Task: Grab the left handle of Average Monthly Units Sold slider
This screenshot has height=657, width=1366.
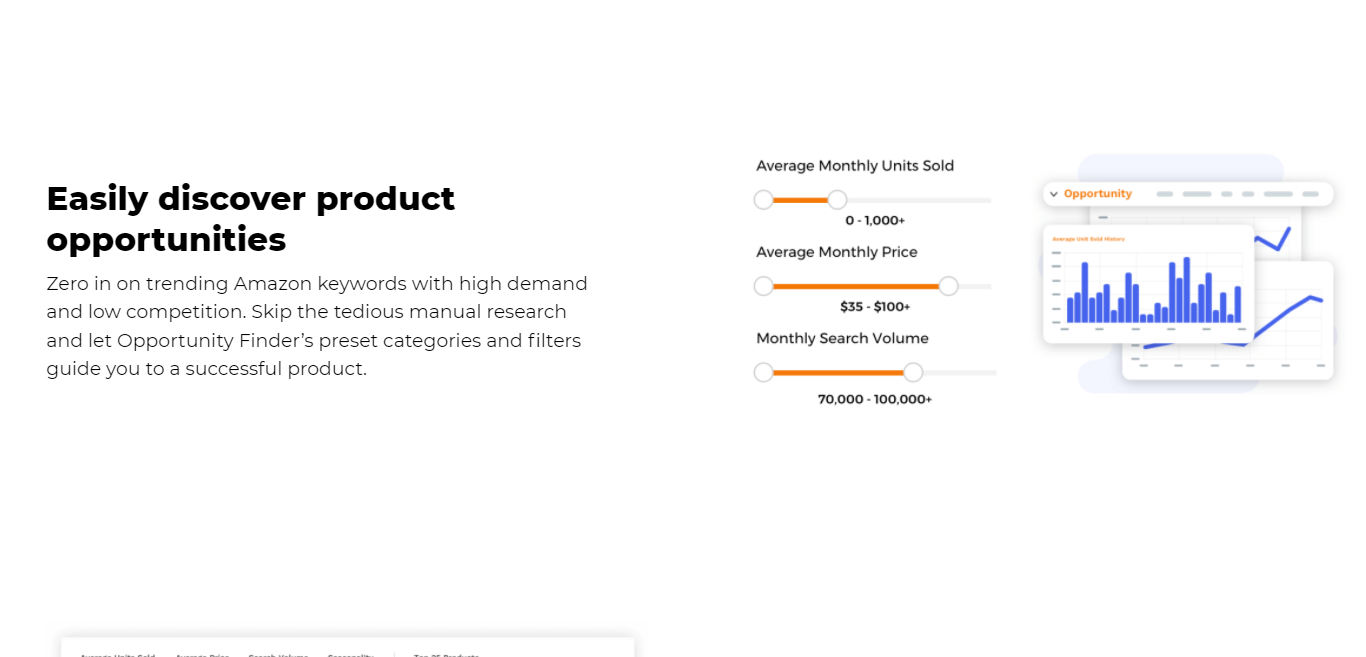Action: click(764, 200)
